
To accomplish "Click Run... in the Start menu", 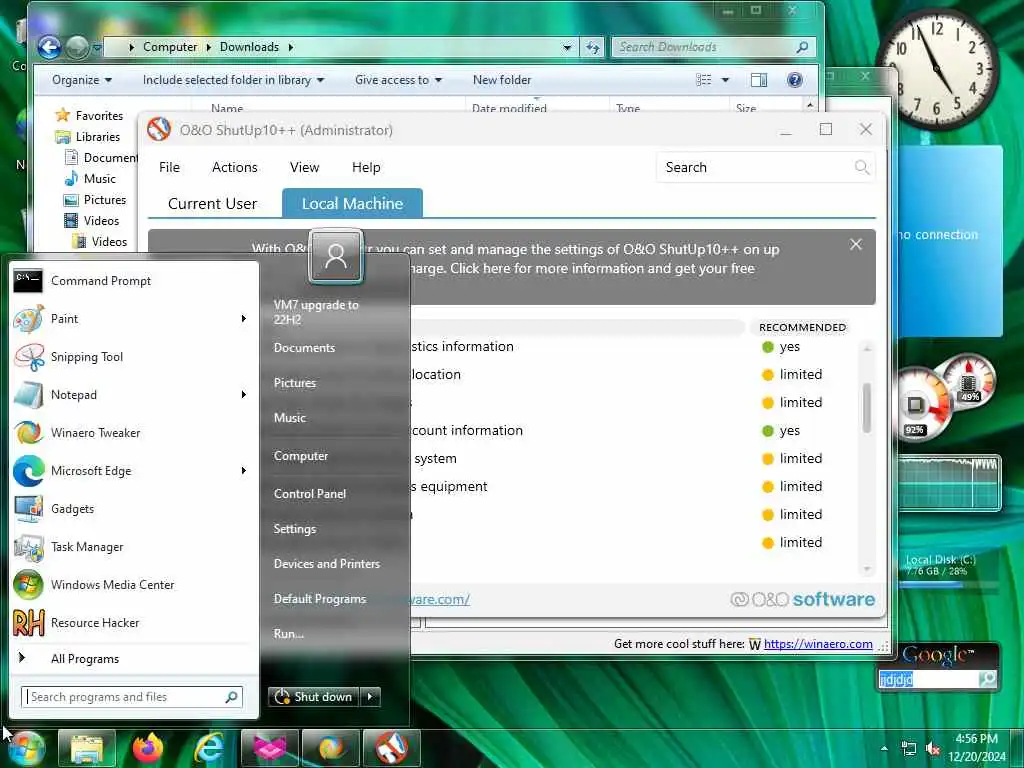I will coord(289,633).
